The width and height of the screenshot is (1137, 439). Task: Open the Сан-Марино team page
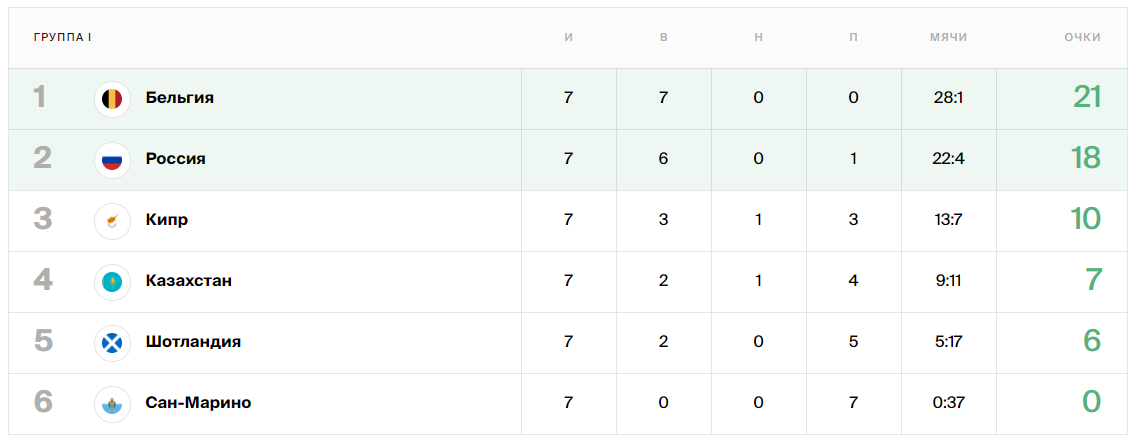point(199,403)
